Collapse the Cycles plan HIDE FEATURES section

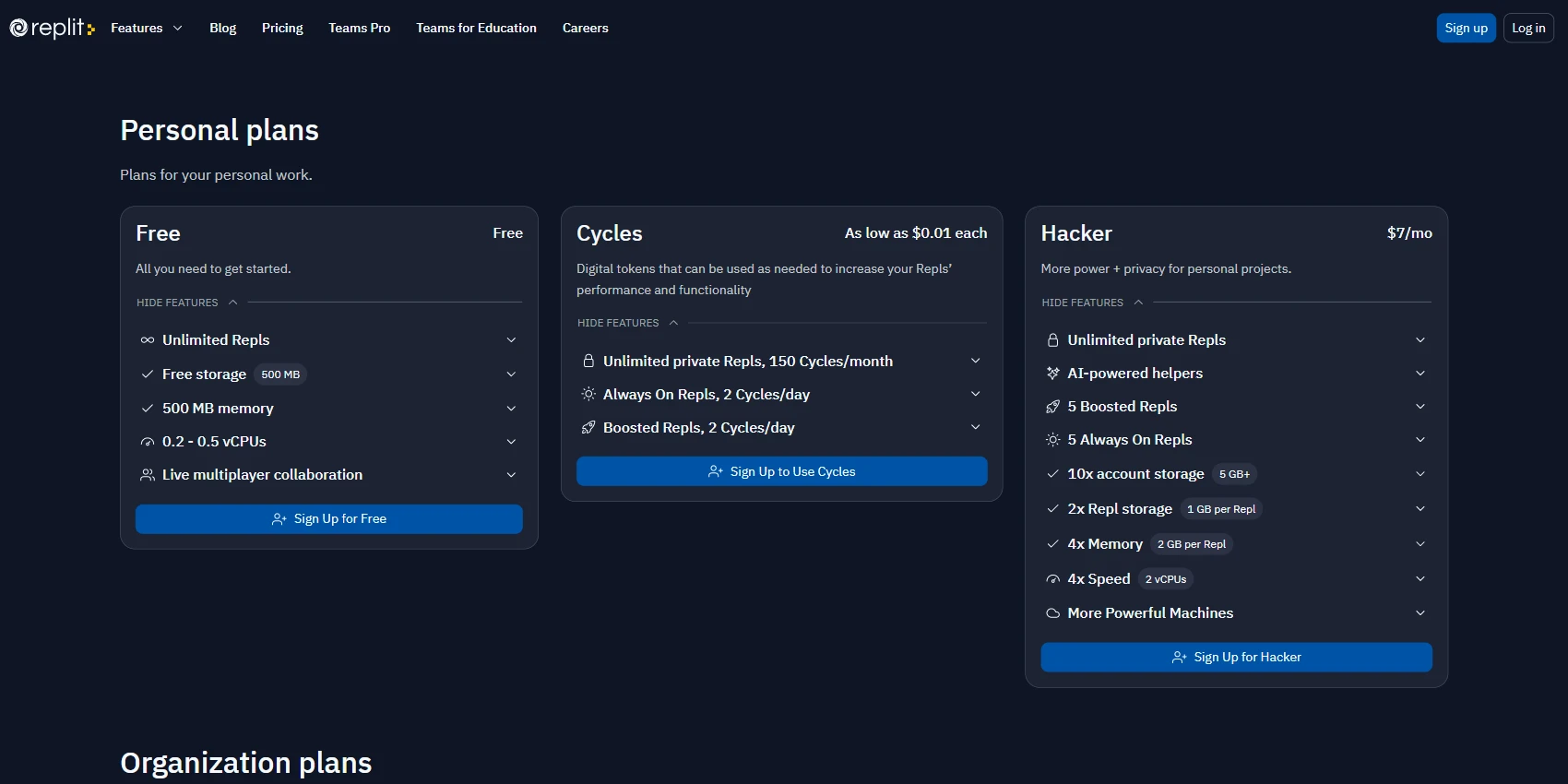click(628, 323)
